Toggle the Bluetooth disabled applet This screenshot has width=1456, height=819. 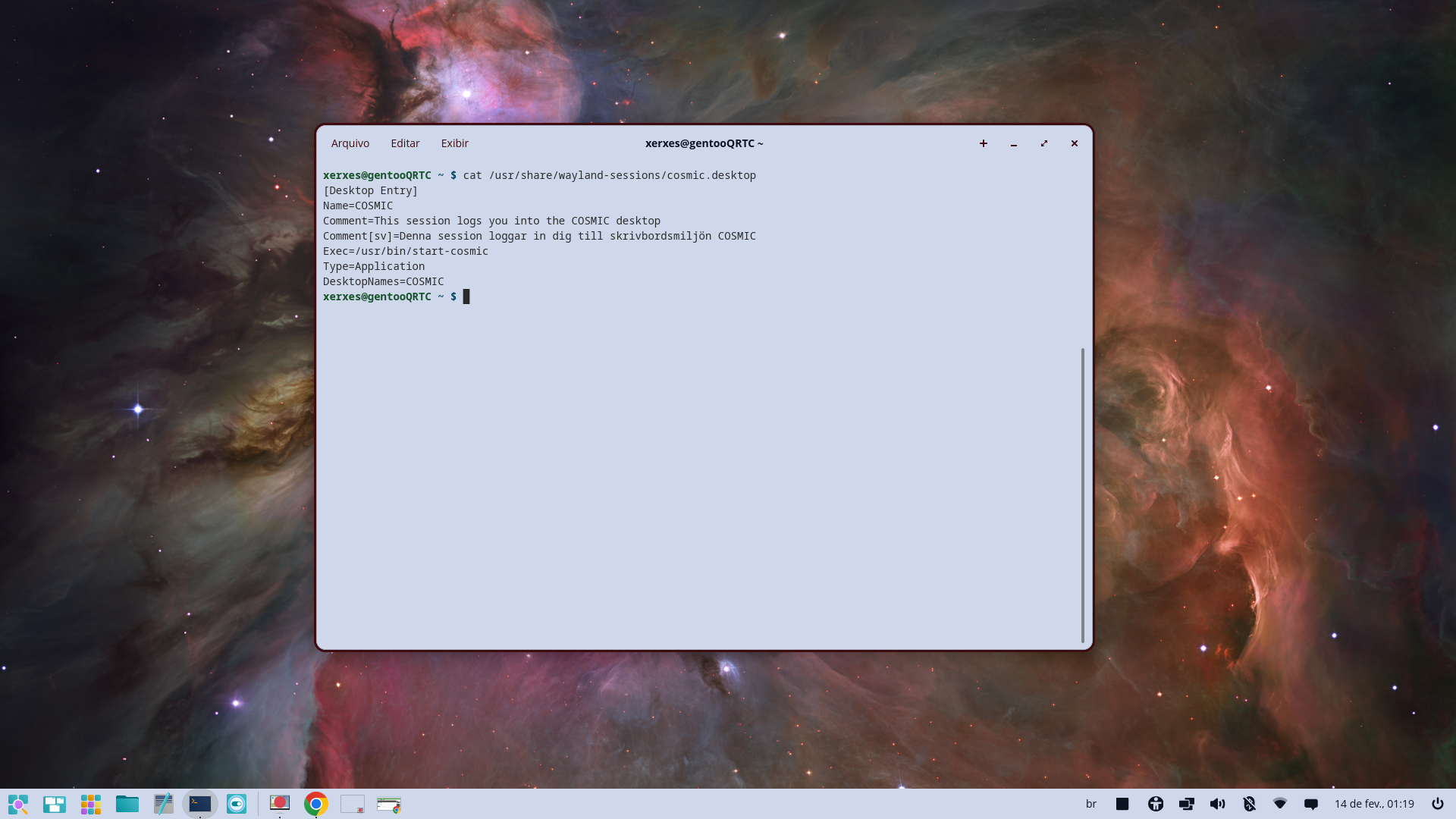tap(1249, 804)
